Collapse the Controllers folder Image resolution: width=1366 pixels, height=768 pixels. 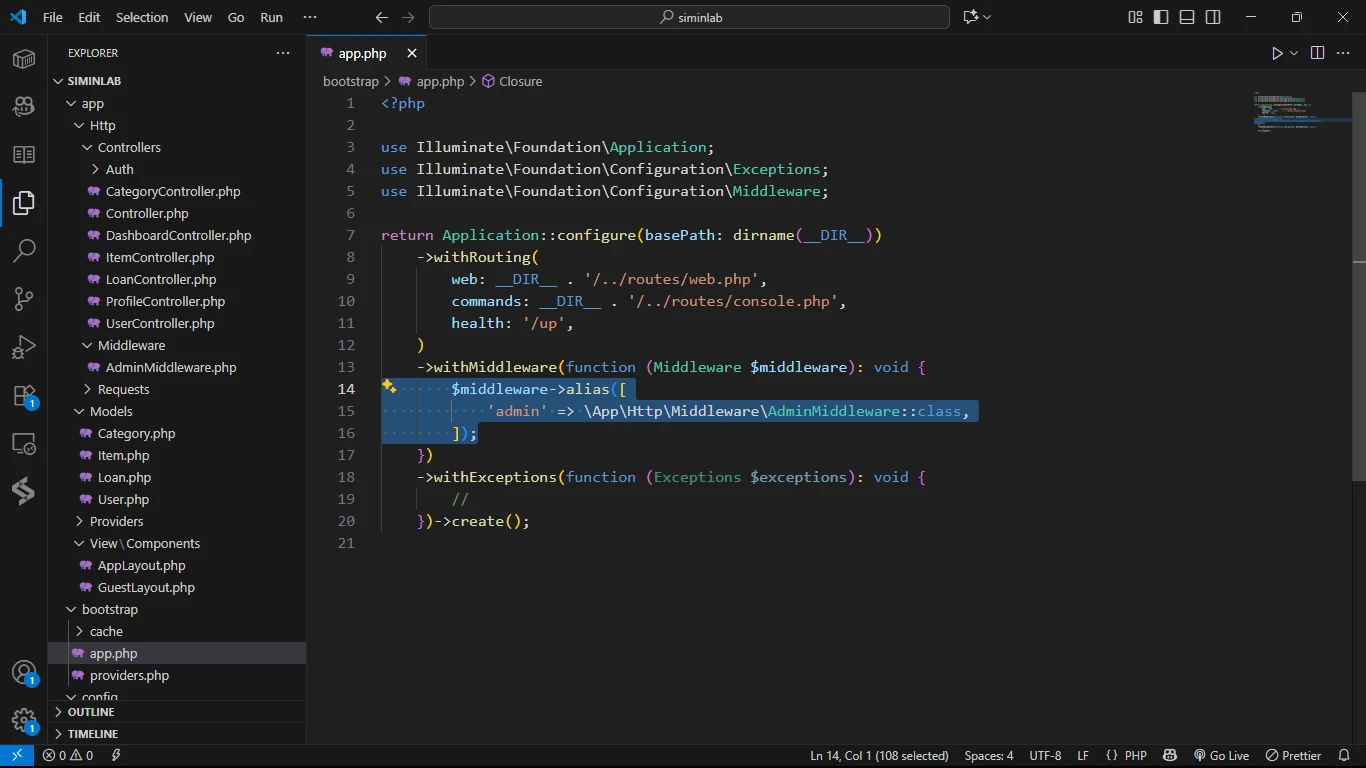(x=128, y=147)
